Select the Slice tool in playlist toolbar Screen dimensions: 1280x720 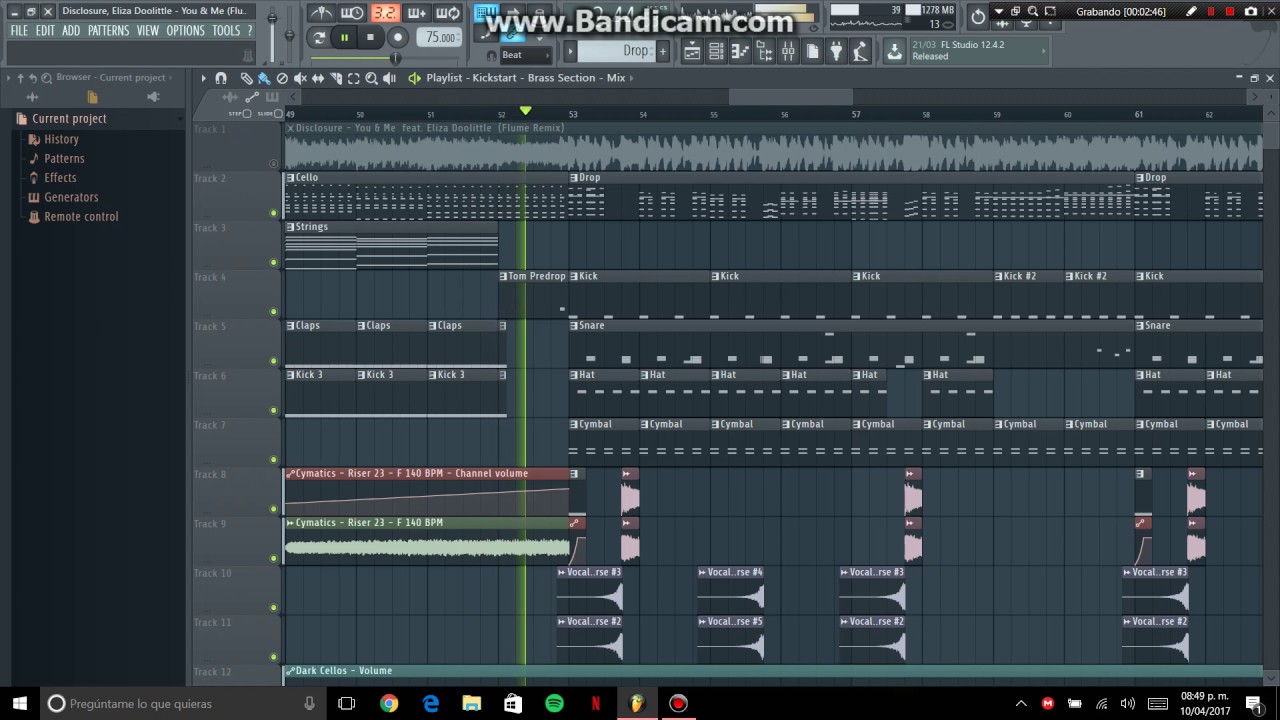[336, 78]
